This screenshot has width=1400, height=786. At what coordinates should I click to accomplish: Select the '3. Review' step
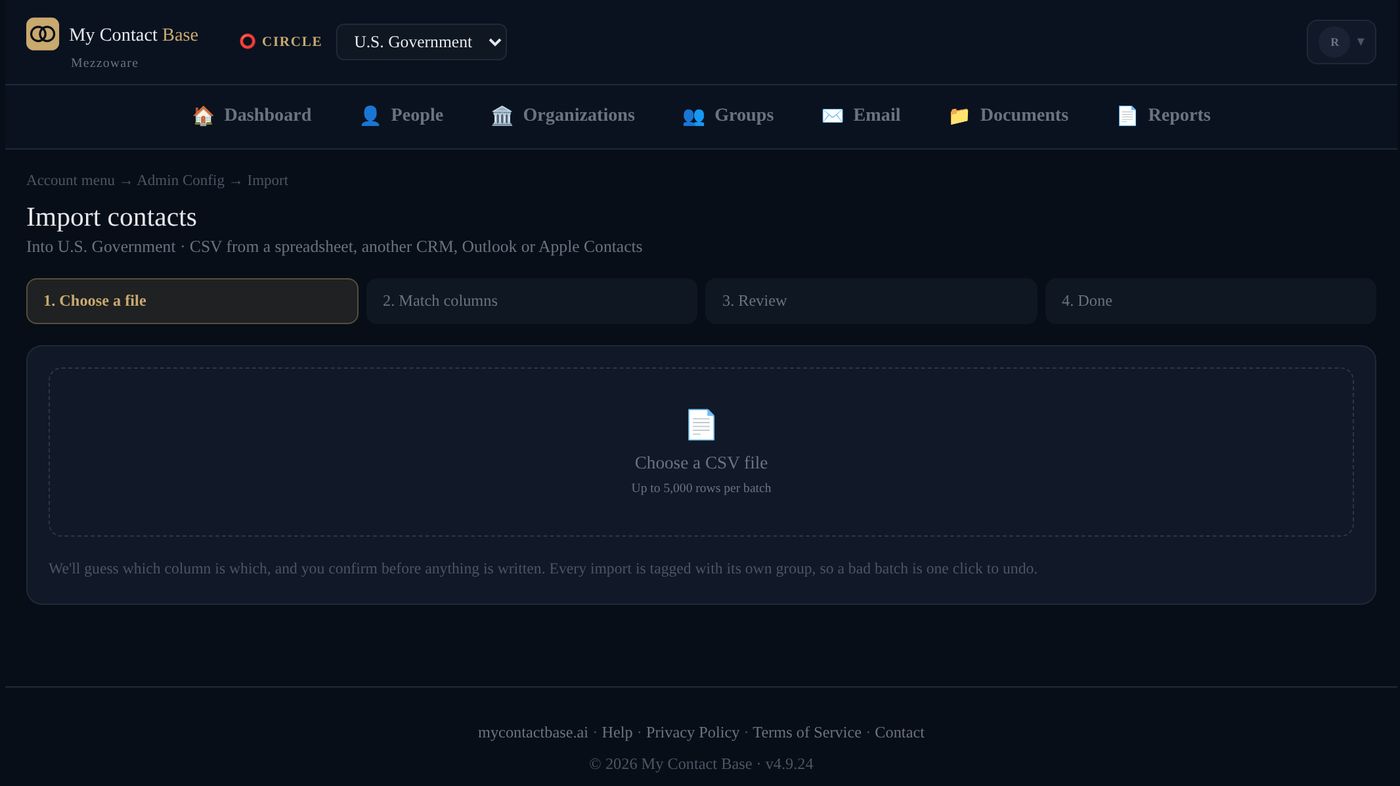[871, 301]
